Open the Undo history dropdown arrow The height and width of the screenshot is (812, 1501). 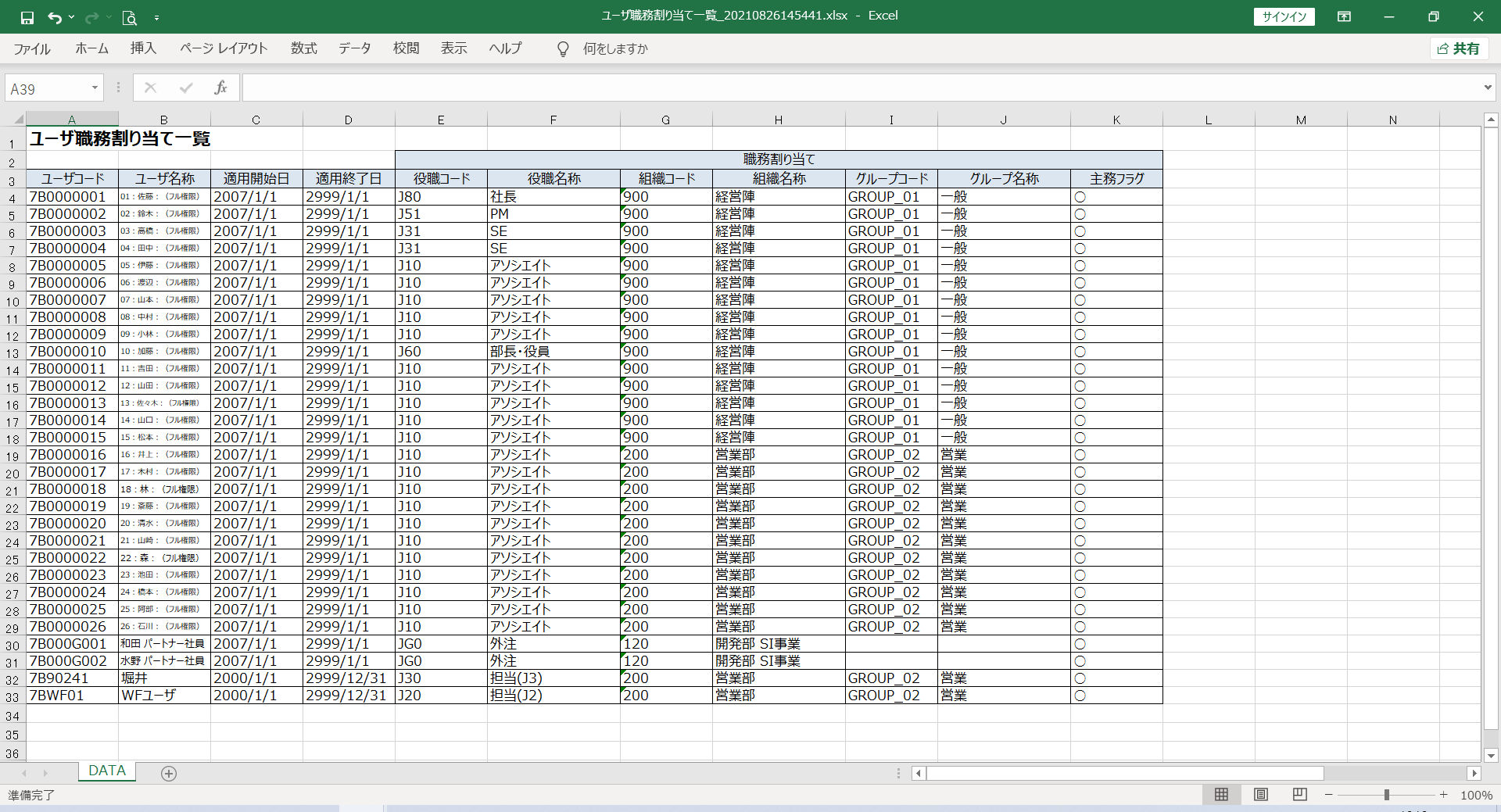point(71,17)
